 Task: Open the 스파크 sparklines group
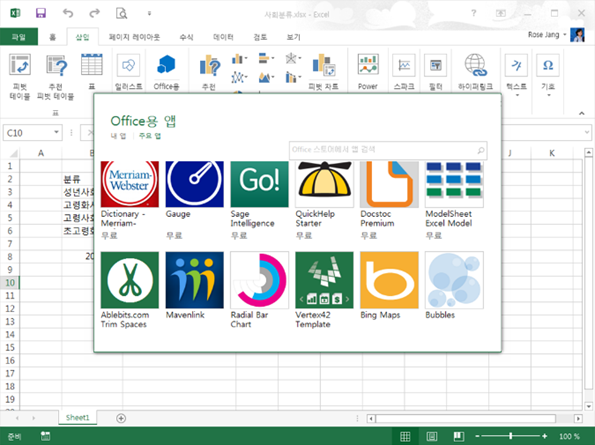404,71
